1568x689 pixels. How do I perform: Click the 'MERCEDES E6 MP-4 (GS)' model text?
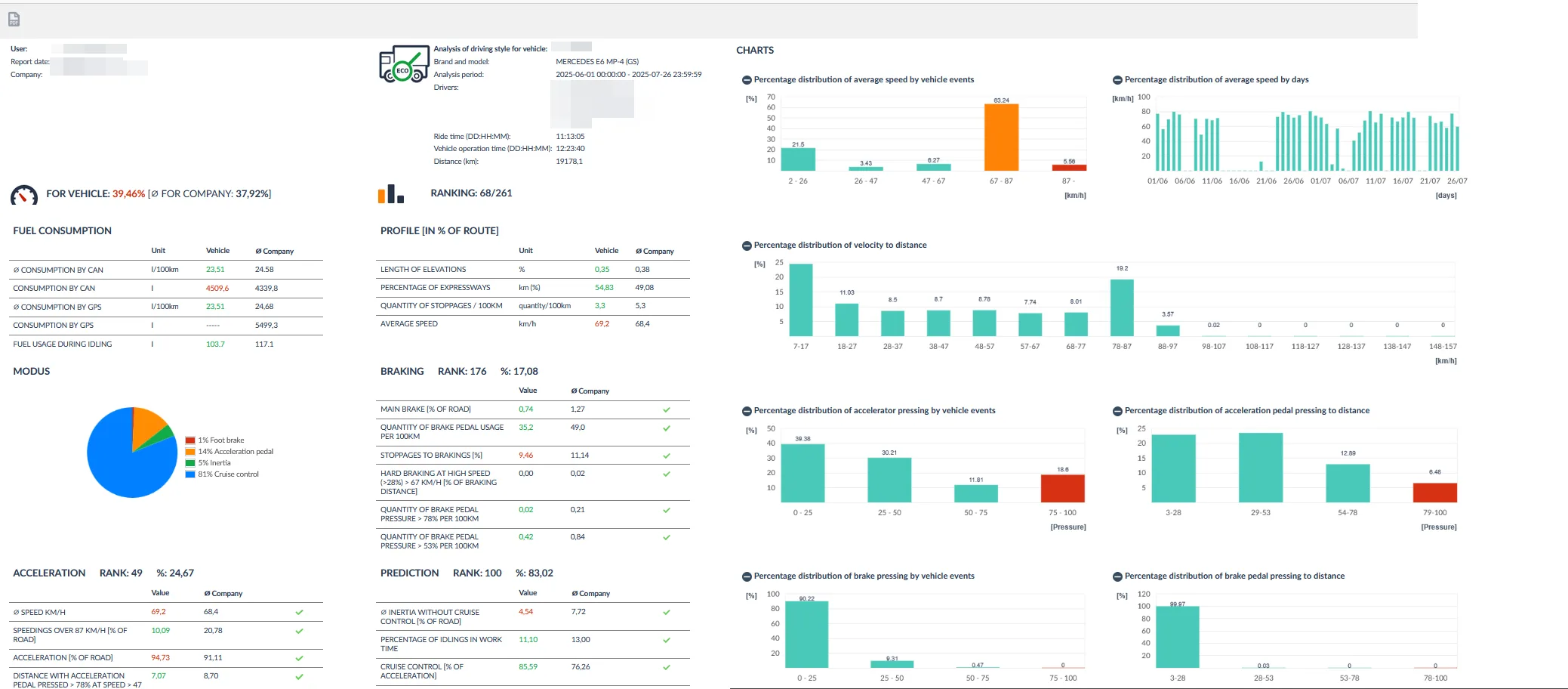(597, 62)
